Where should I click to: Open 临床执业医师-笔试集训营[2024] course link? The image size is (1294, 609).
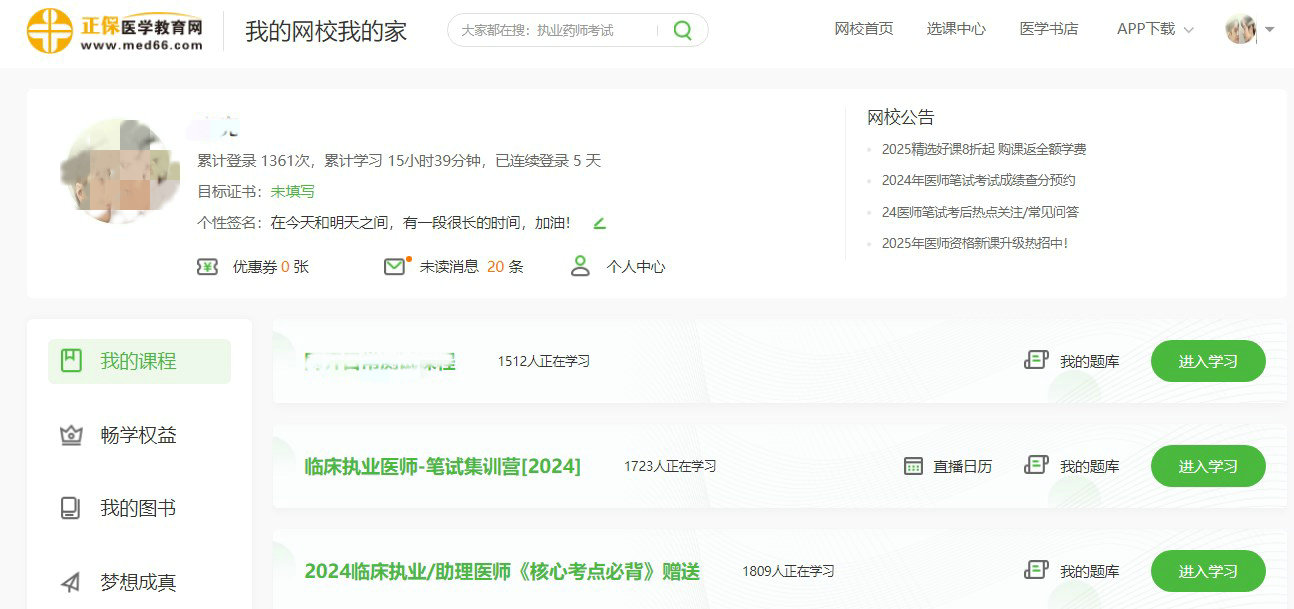click(442, 466)
